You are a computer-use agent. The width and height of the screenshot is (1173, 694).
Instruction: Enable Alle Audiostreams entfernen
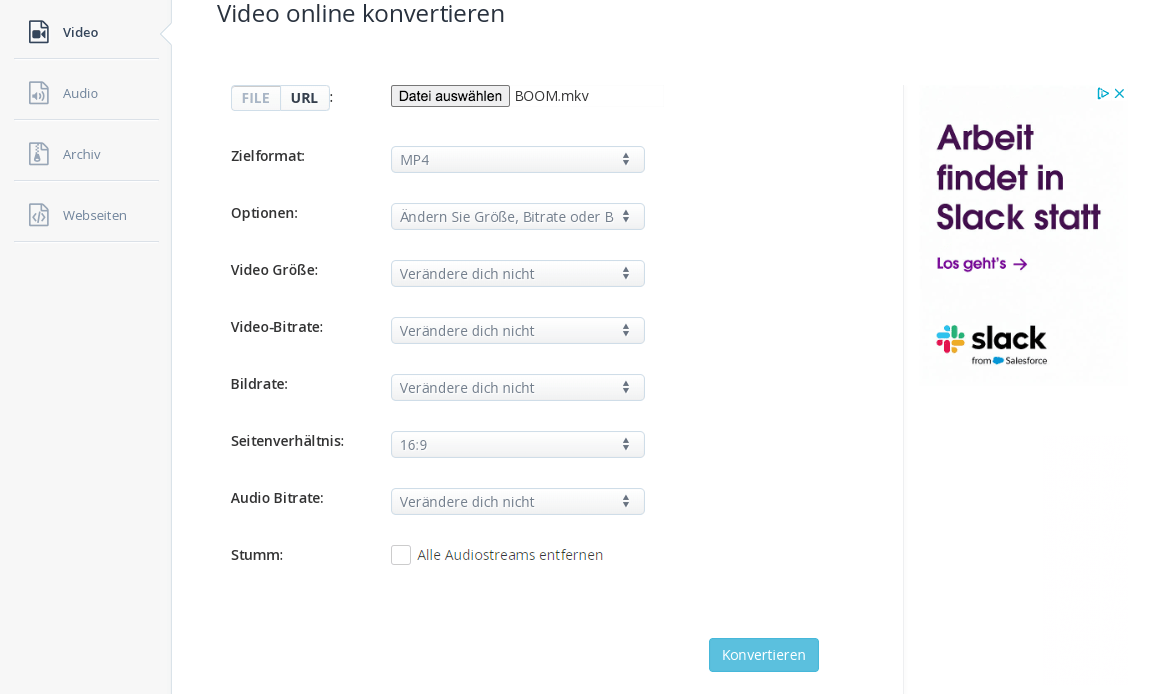(x=400, y=554)
